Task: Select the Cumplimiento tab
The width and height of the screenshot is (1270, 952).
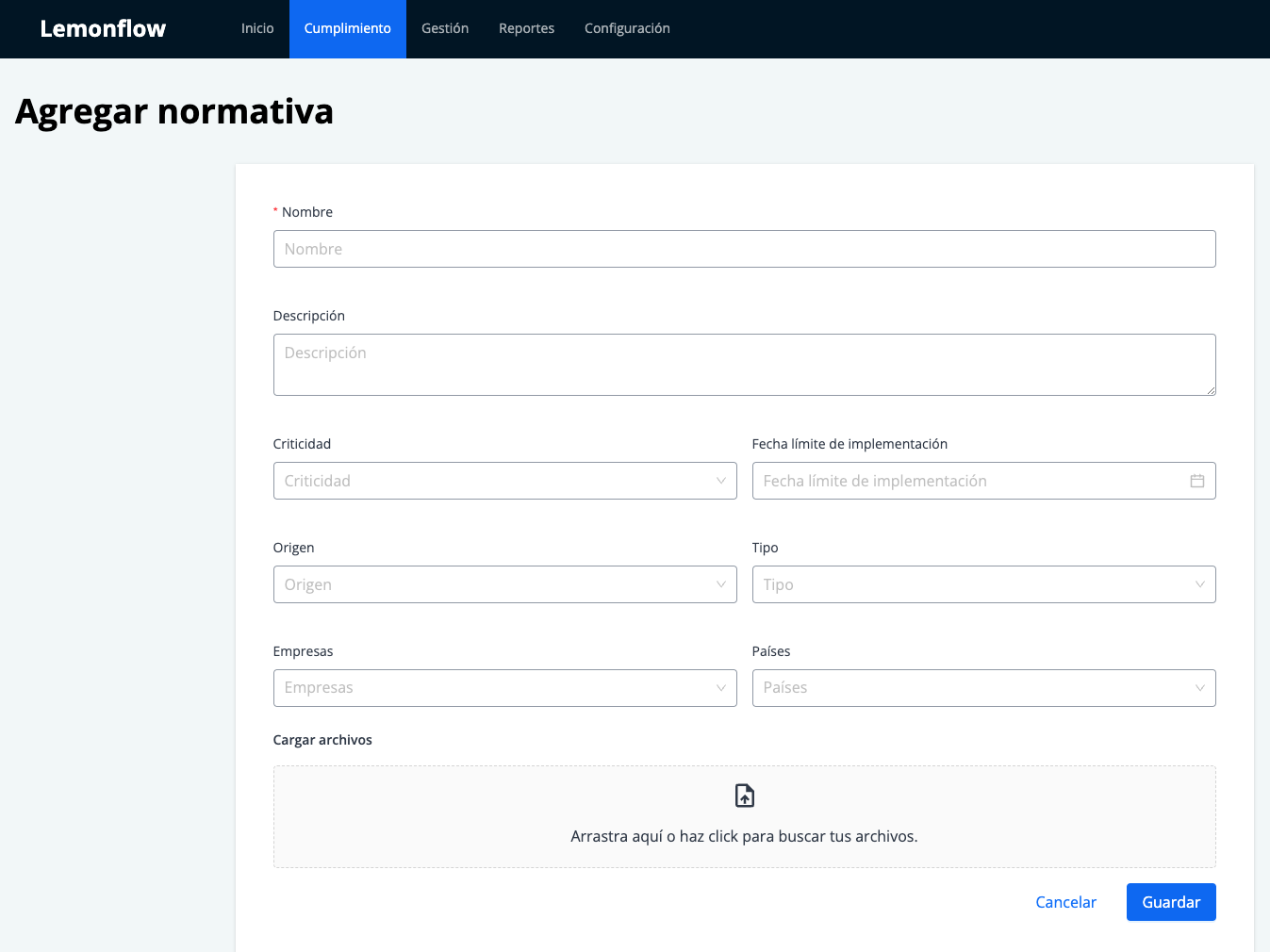Action: coord(348,28)
